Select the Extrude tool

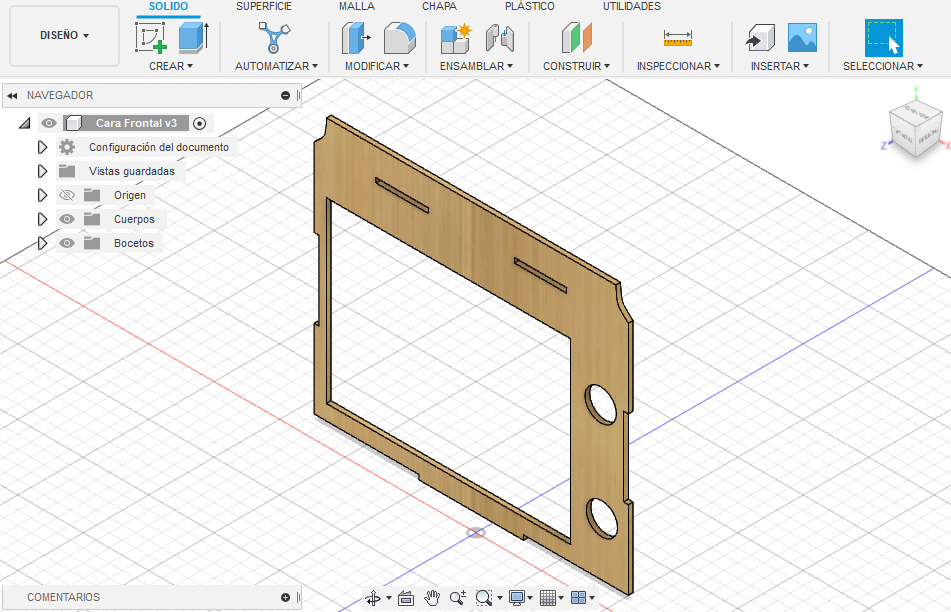point(193,38)
